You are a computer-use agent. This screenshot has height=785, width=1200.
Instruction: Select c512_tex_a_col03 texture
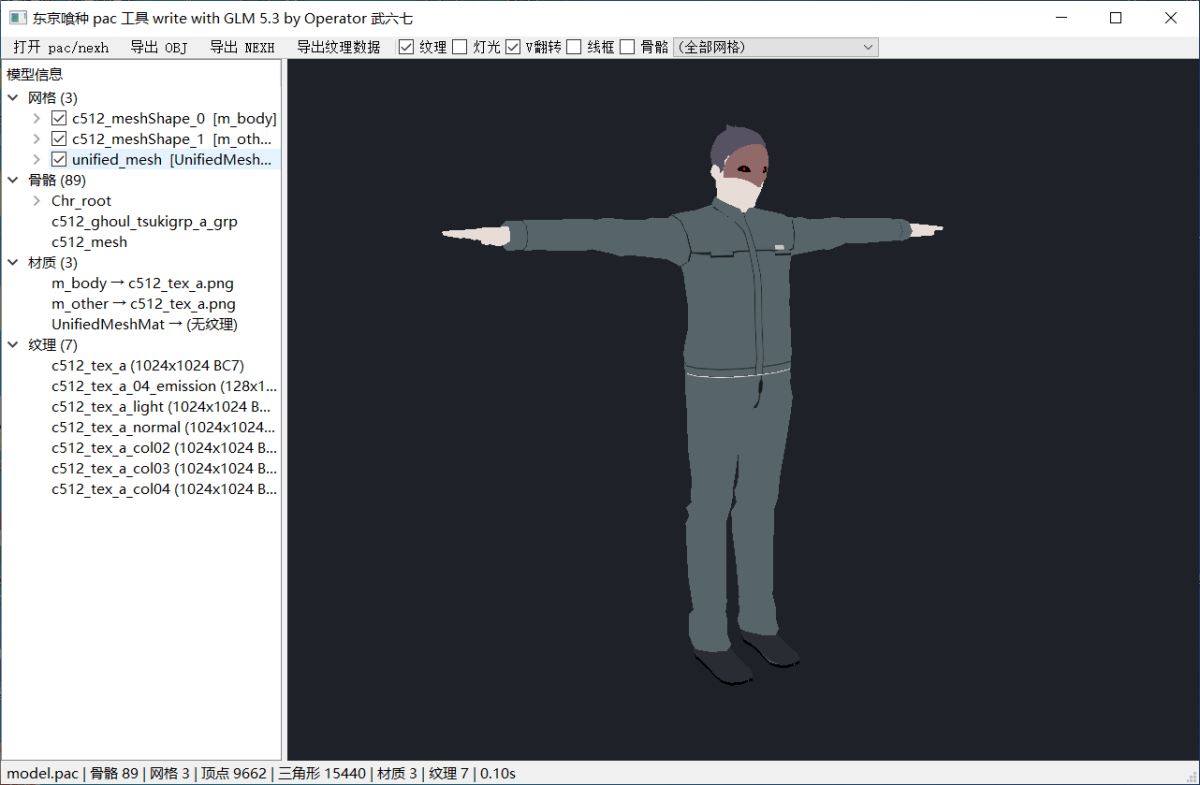(164, 468)
